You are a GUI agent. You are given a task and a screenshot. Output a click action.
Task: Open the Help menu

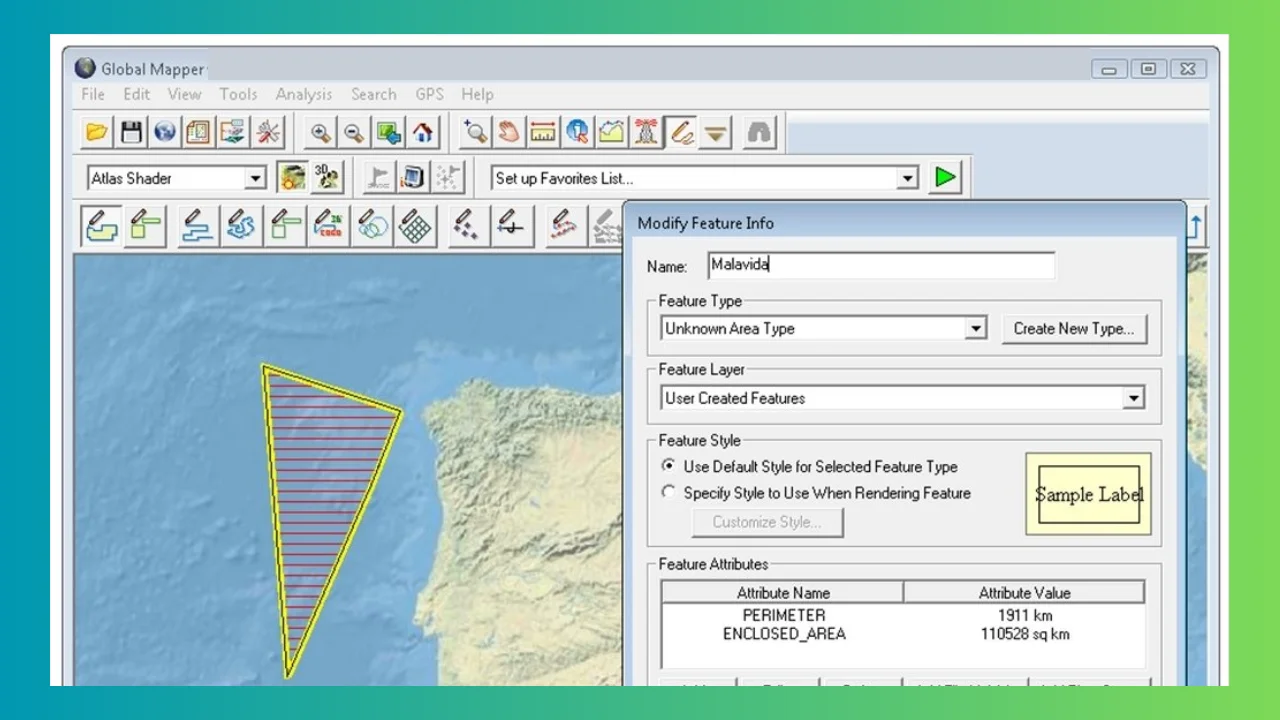(477, 94)
